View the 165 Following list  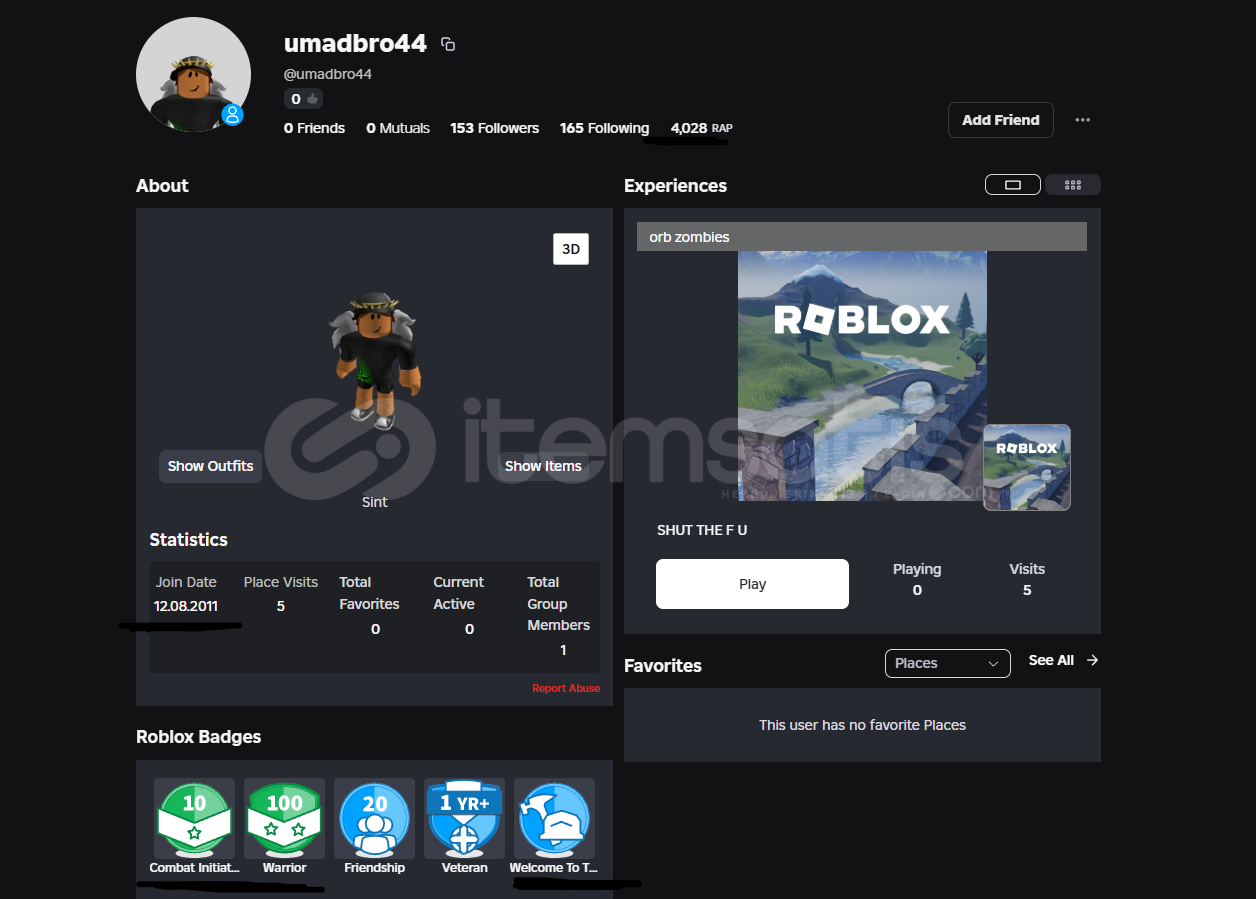(604, 128)
